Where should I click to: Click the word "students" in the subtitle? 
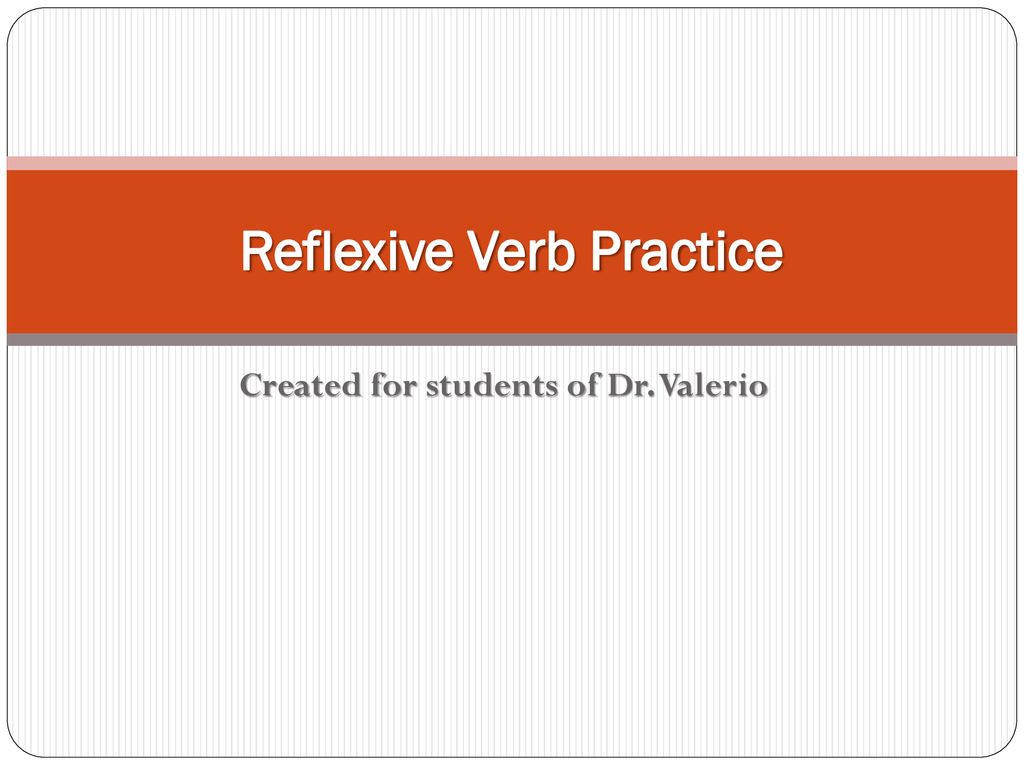point(492,385)
